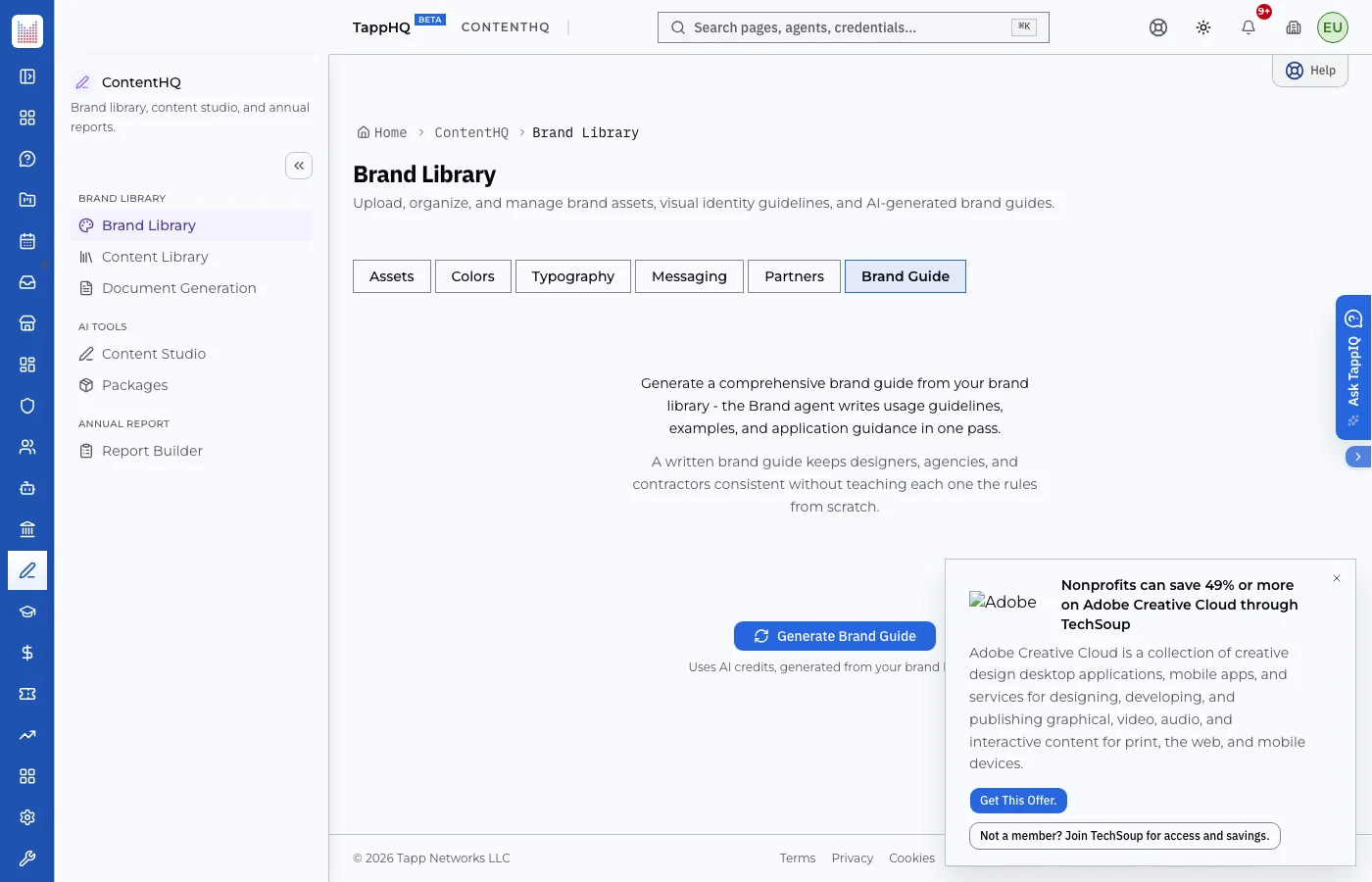Screen dimensions: 1372x882
Task: Close the Adobe offer popup
Action: pos(1337,578)
